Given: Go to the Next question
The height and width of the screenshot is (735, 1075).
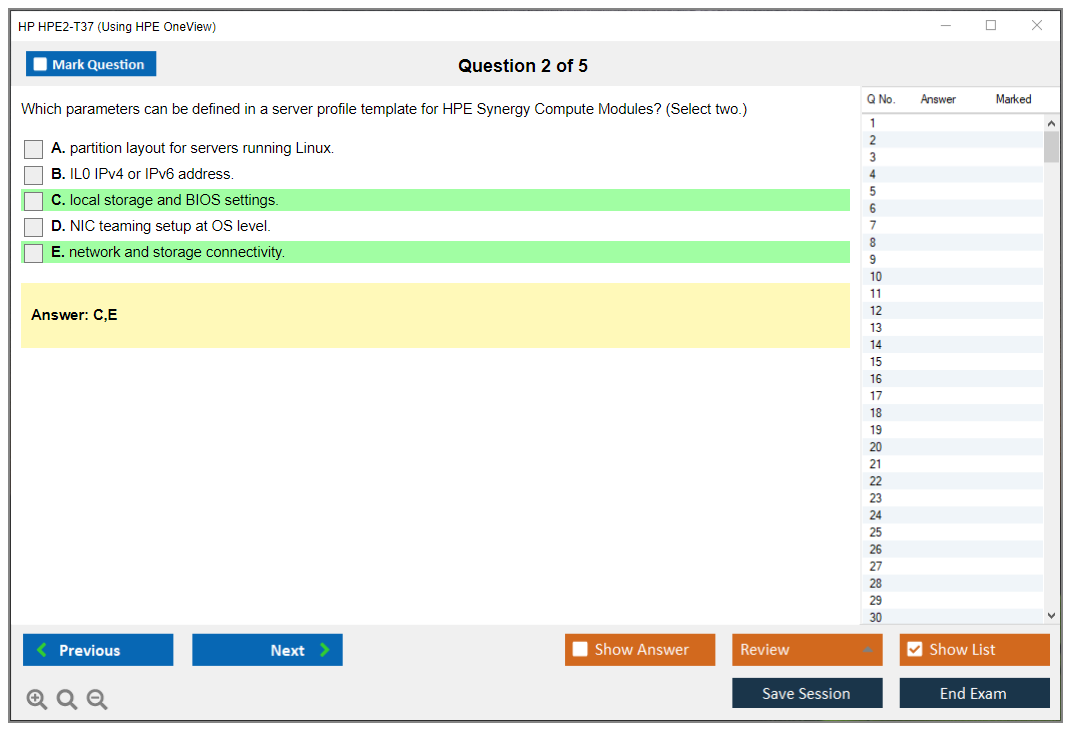Looking at the screenshot, I should pyautogui.click(x=267, y=650).
